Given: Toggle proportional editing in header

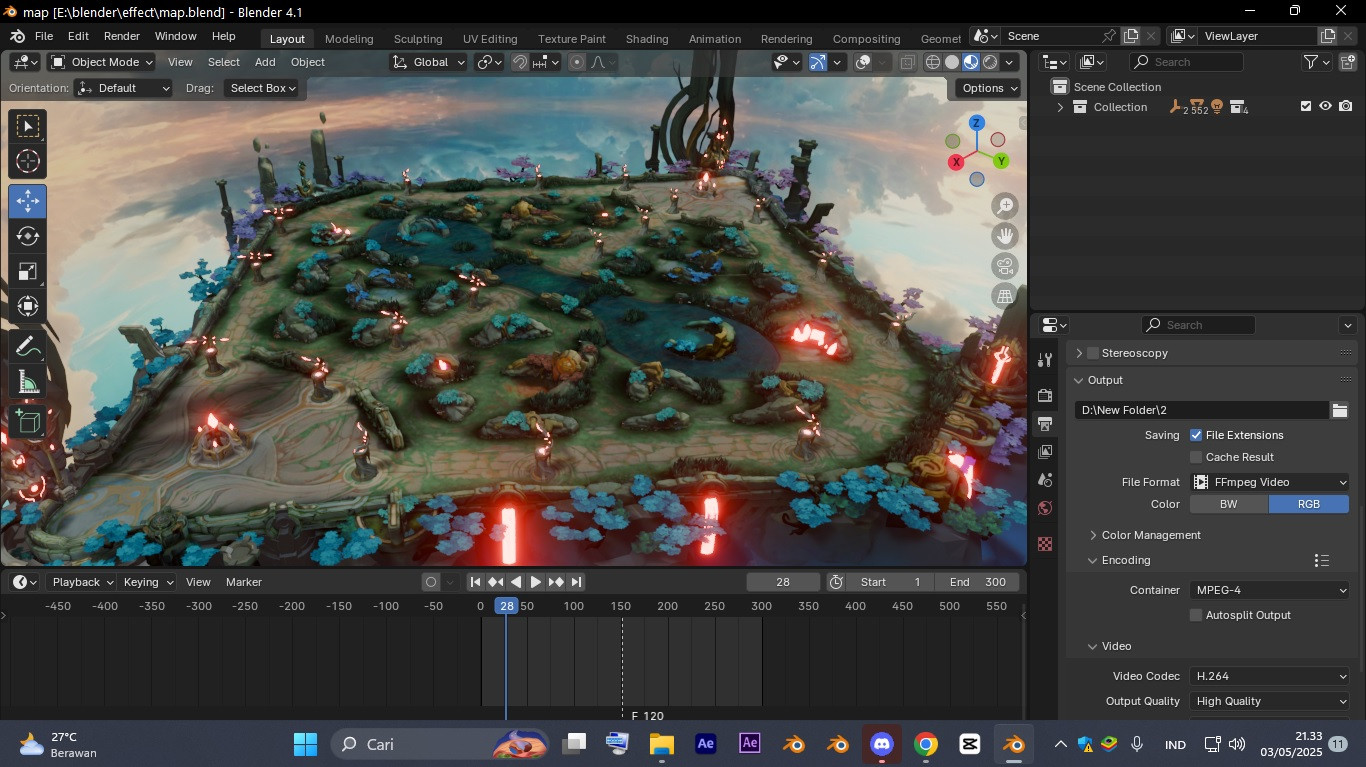Looking at the screenshot, I should point(577,62).
